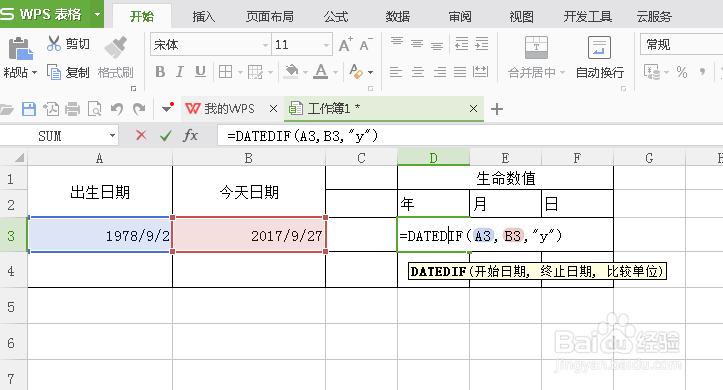Click the Paste clipboard icon
Viewport: 723px width, 390px height.
(x=21, y=48)
